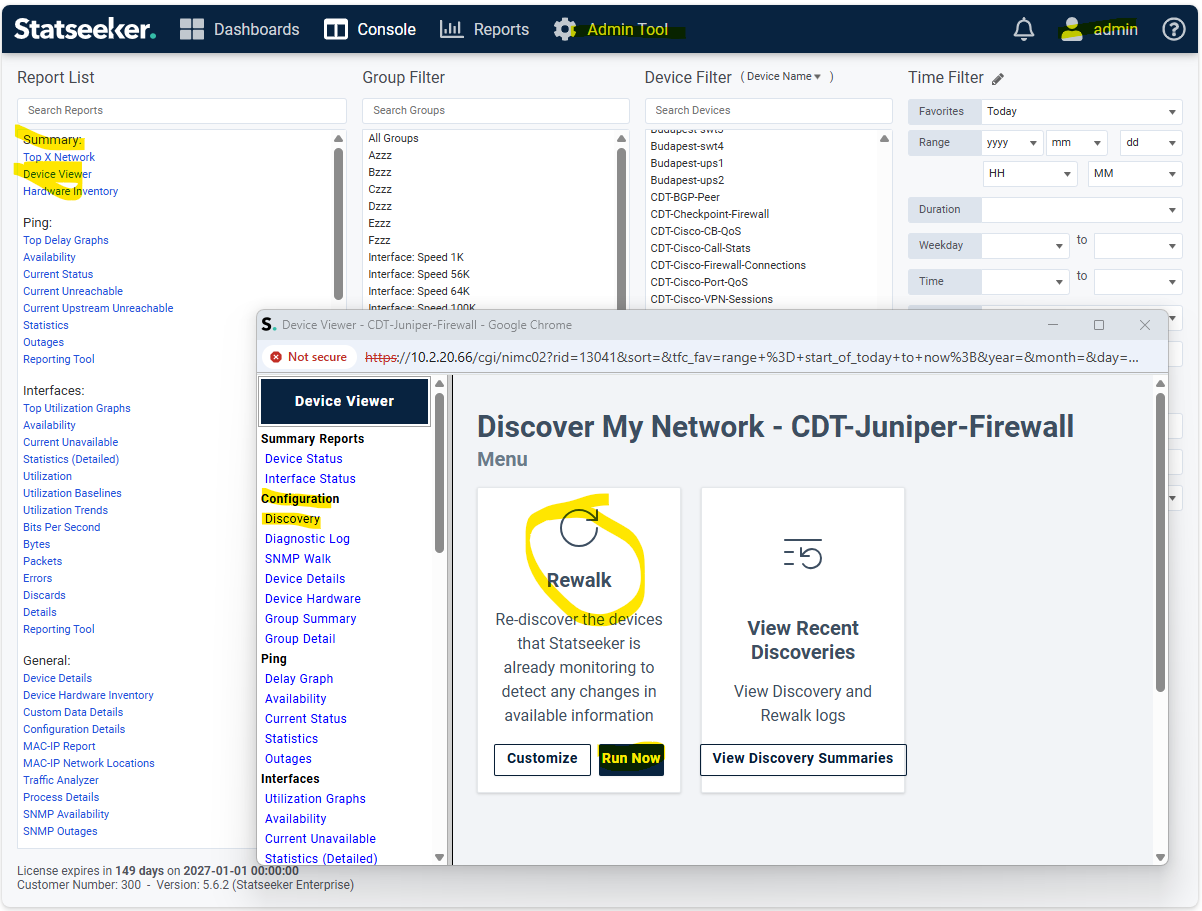The image size is (1202, 911).
Task: Open Current Upstream Unreachable report
Action: point(98,308)
